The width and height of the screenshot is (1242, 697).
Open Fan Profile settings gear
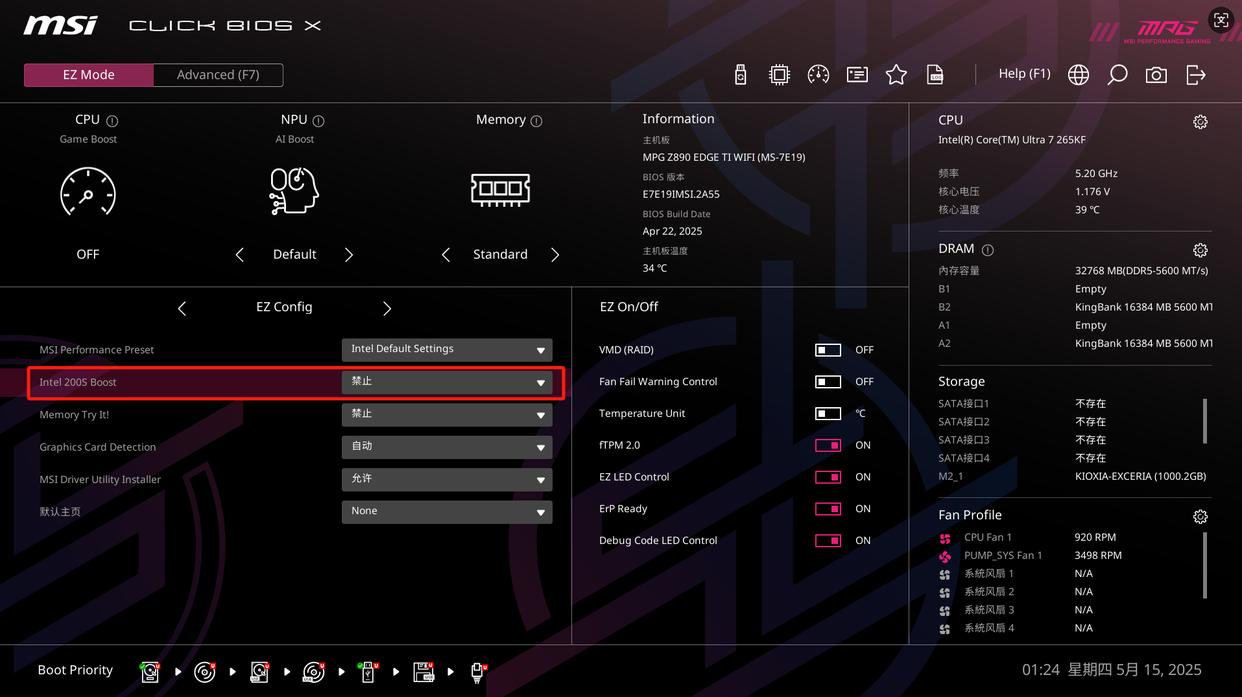point(1200,517)
